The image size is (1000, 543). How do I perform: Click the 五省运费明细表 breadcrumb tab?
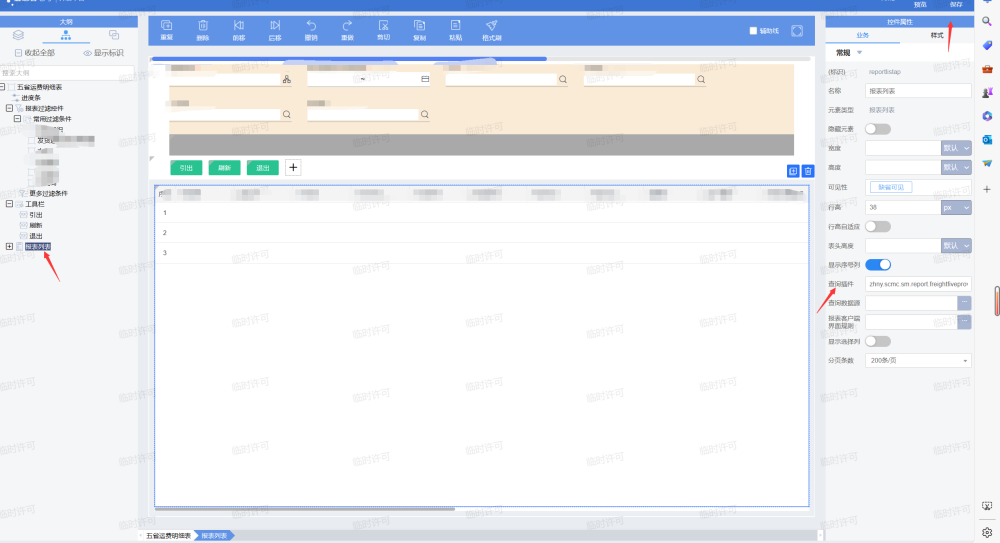point(168,535)
